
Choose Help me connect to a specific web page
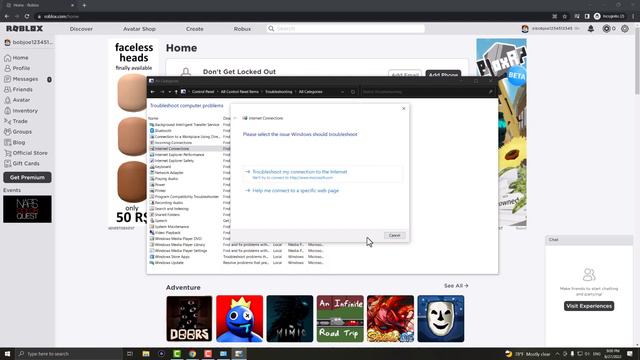[296, 191]
